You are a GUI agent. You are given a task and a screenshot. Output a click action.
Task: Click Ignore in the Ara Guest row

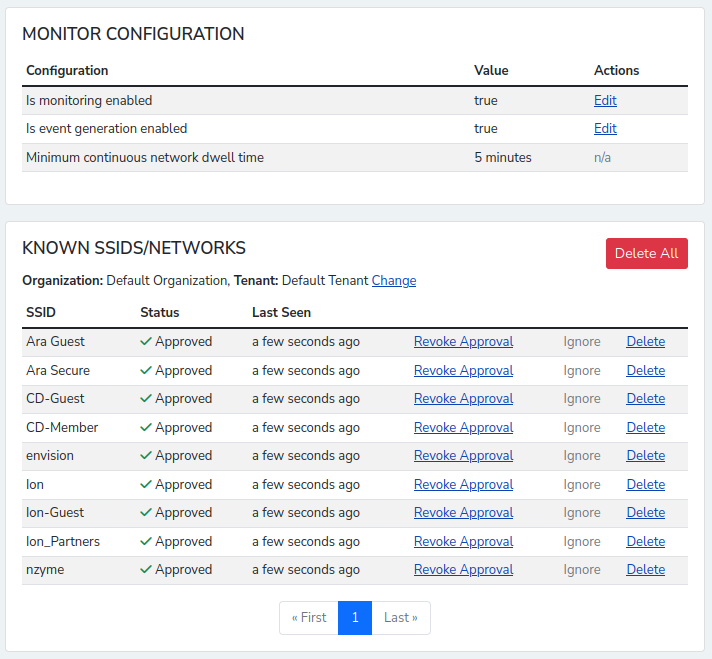click(582, 342)
